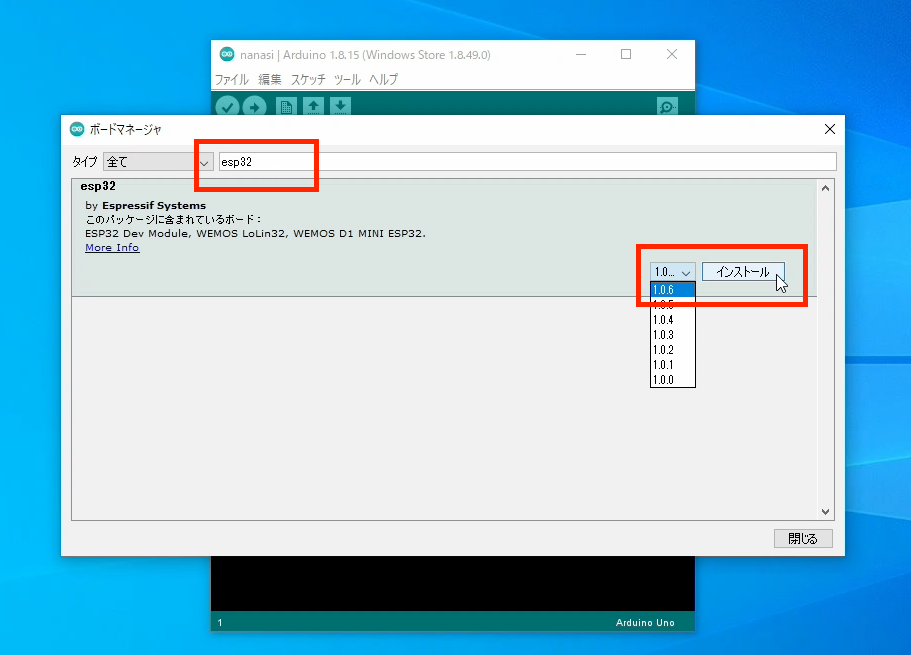Open the More Info link
The width and height of the screenshot is (911, 655).
pyautogui.click(x=112, y=248)
